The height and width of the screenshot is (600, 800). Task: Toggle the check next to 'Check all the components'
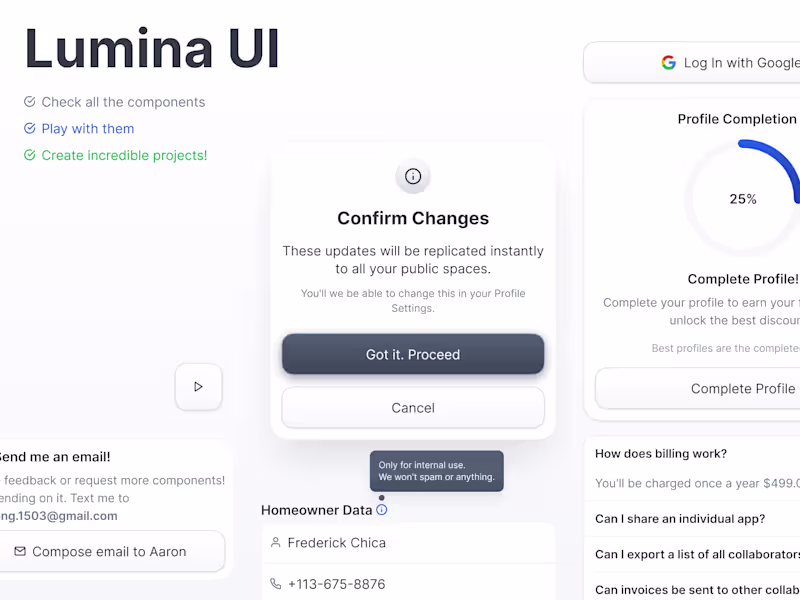(x=30, y=102)
